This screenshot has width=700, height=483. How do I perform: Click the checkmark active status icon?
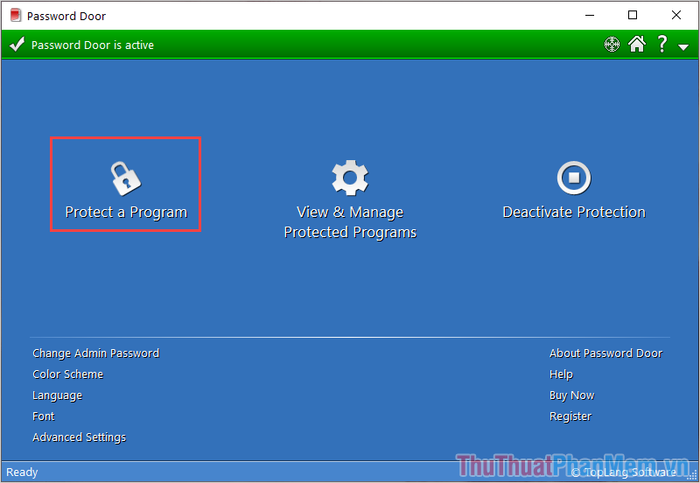tap(17, 44)
